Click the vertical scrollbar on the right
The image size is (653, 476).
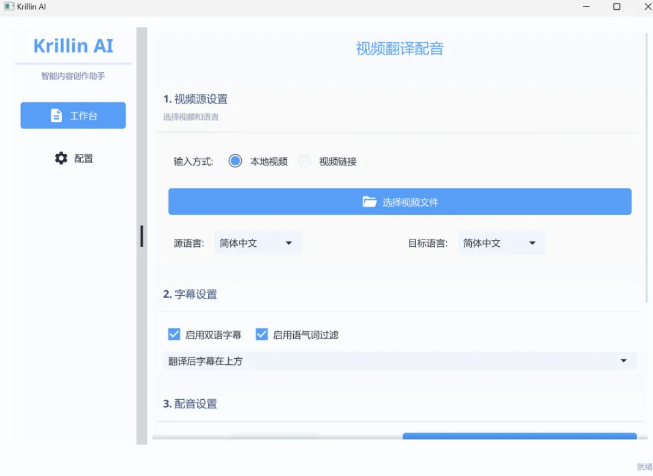[646, 170]
